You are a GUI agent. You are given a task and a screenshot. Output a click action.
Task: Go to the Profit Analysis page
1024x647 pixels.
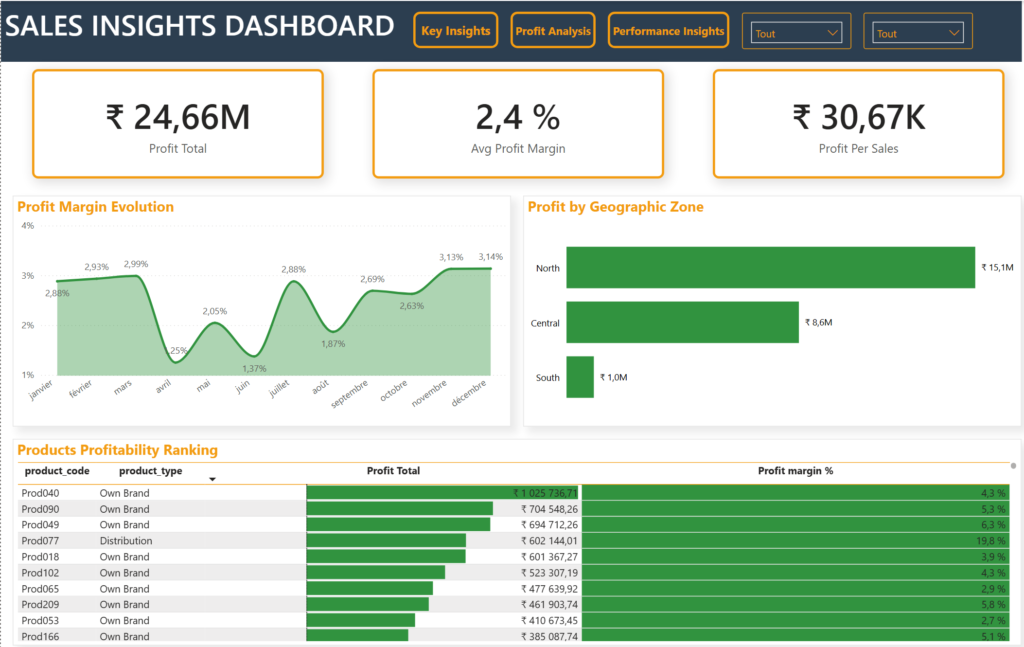tap(552, 31)
